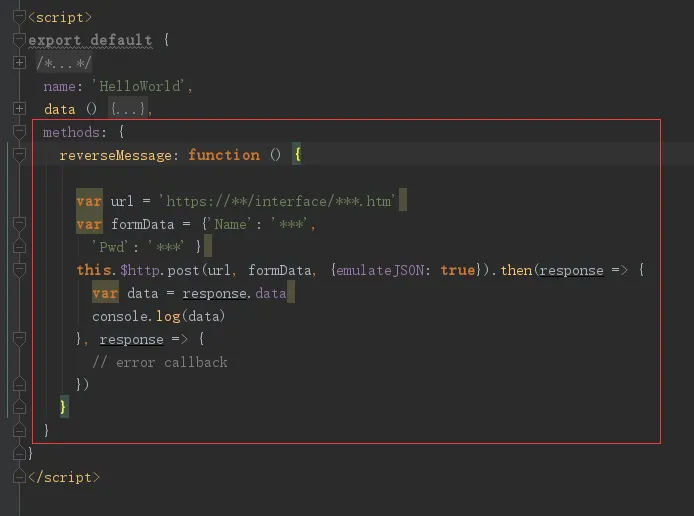694x516 pixels.
Task: Click the 'export default' keywords
Action: coord(90,40)
